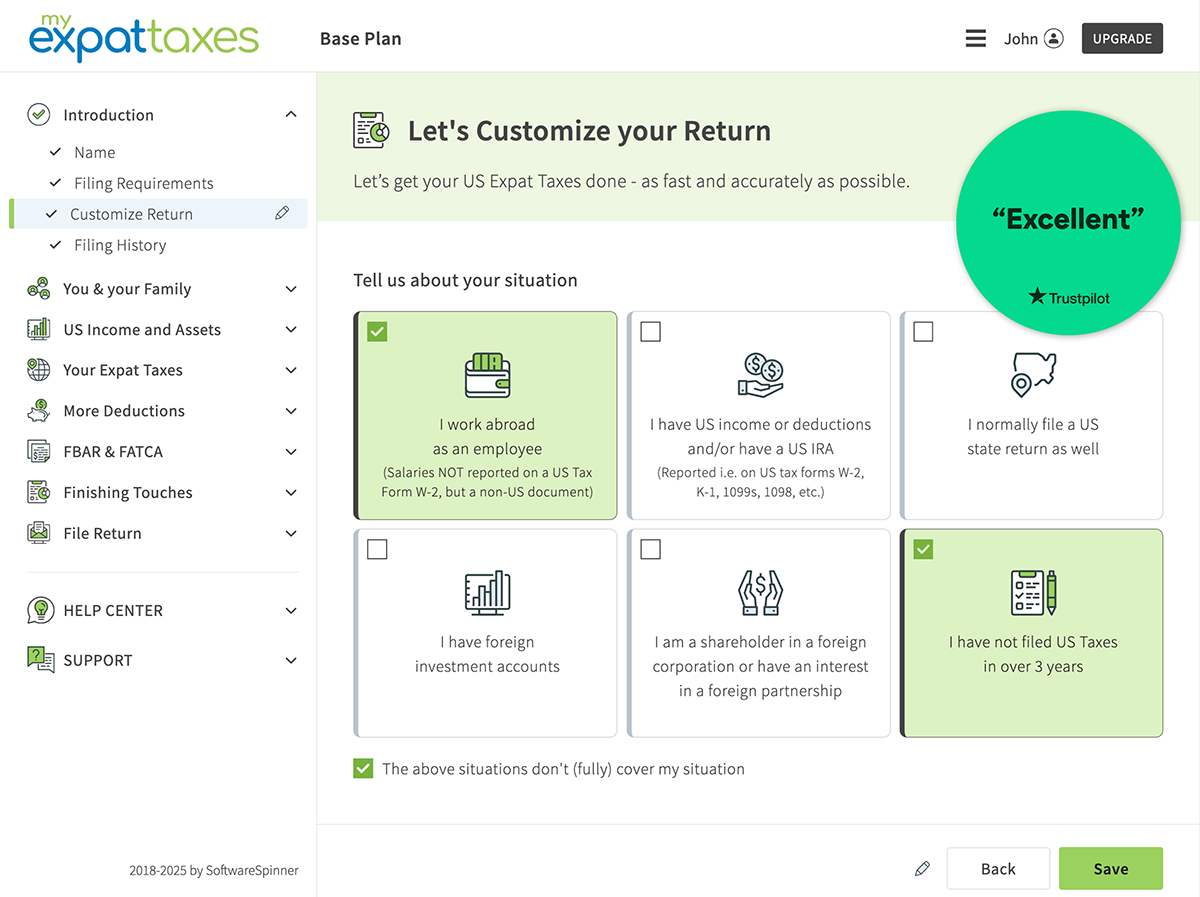Expand the SUPPORT section chevron

point(291,660)
